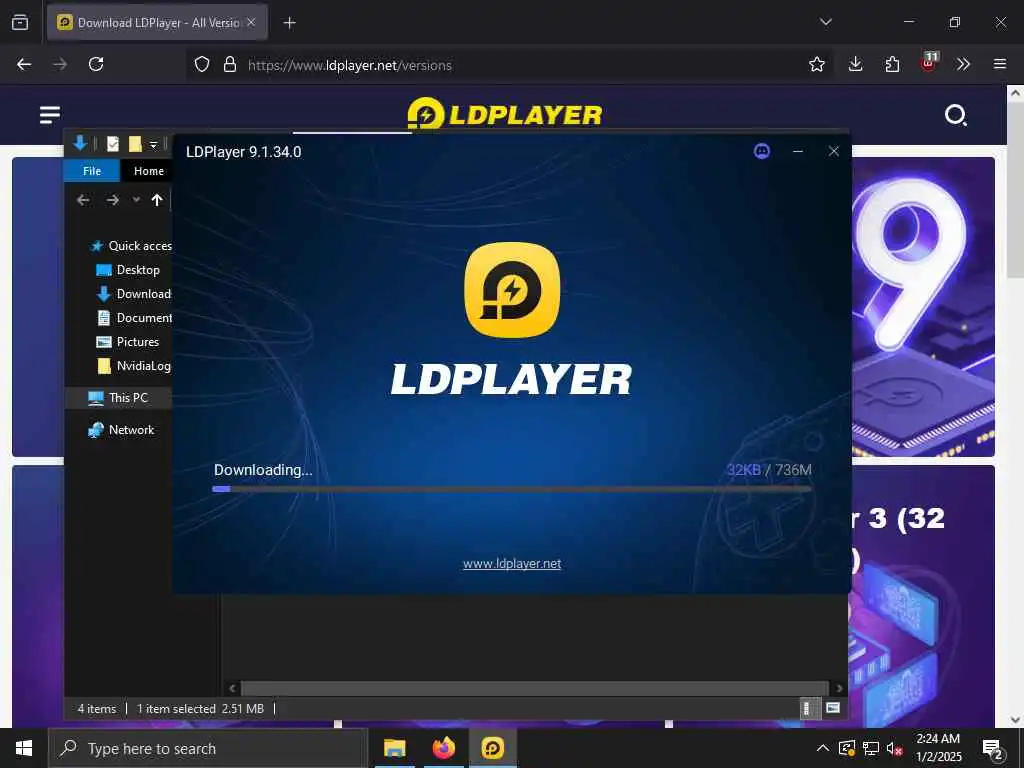Open Documents in Explorer sidebar
The image size is (1024, 768).
point(134,318)
